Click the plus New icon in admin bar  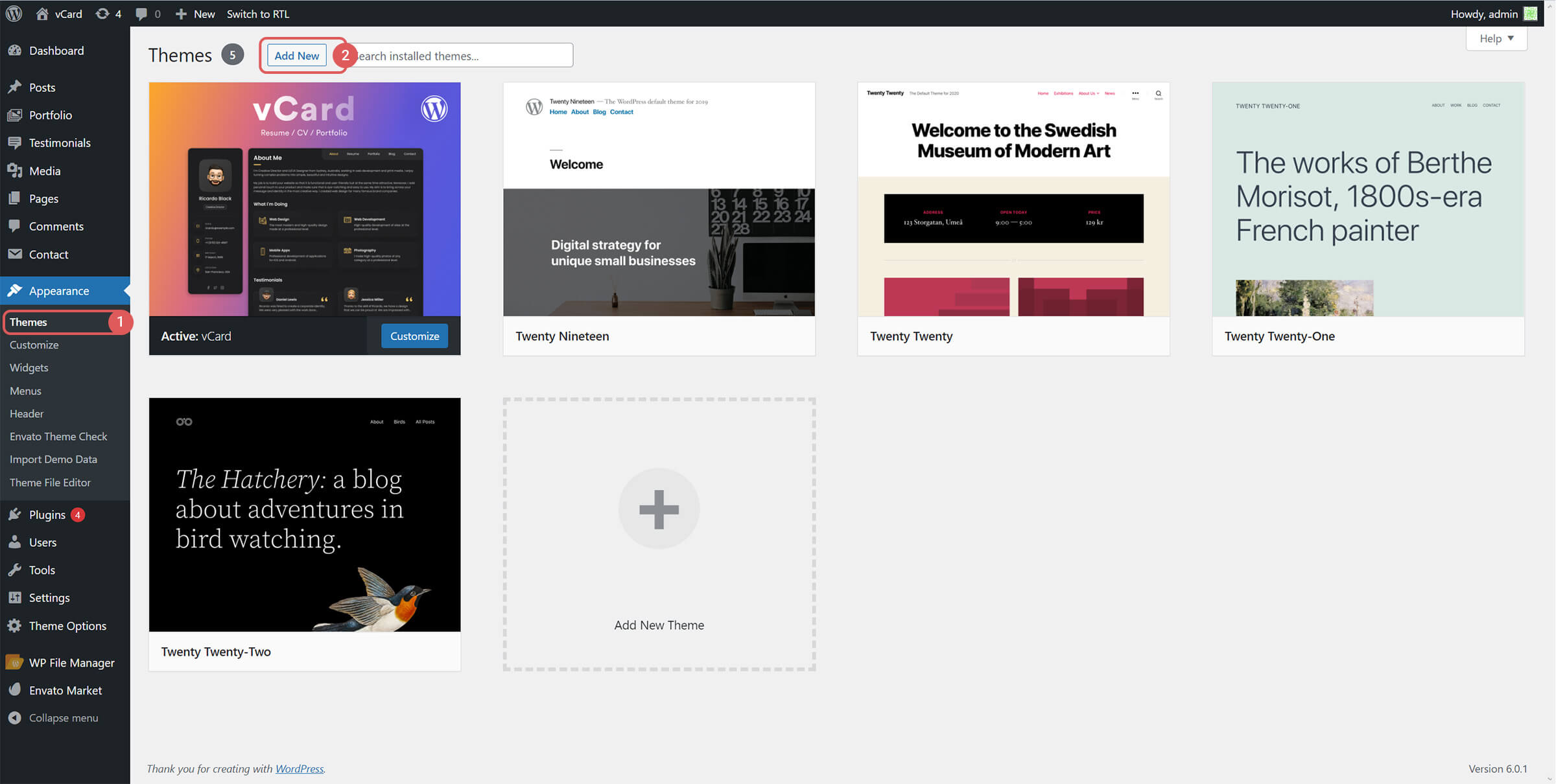[x=181, y=14]
